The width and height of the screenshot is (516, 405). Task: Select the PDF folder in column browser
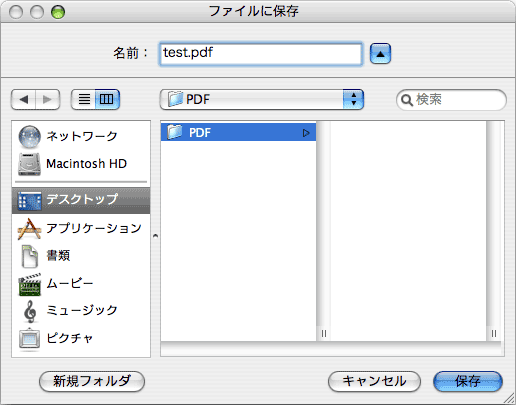238,132
